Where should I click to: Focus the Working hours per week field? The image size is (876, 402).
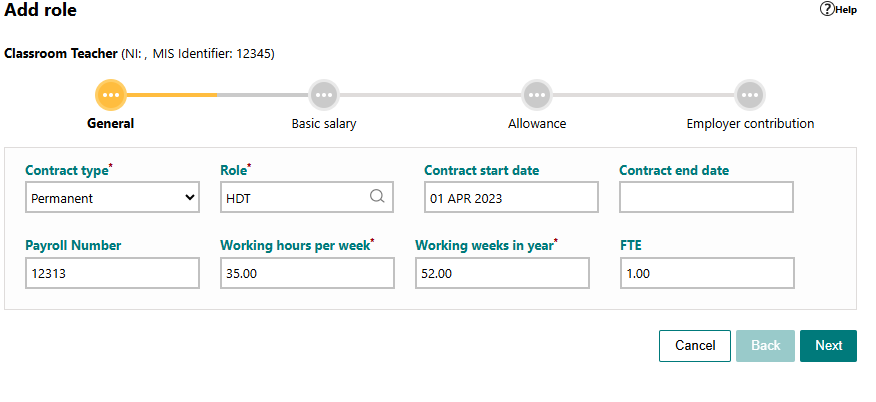coord(307,273)
